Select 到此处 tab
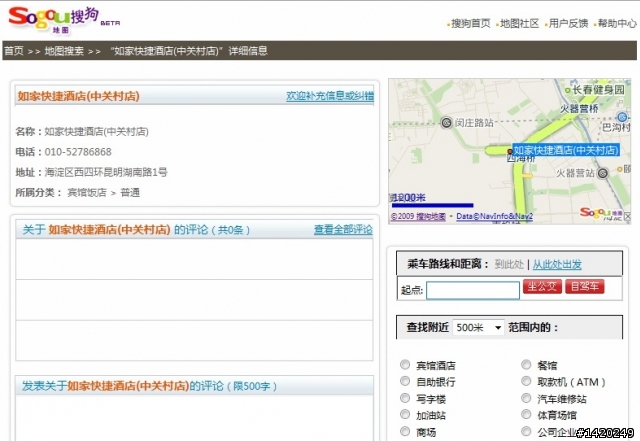Screen dimensions: 640x441 click(x=509, y=264)
